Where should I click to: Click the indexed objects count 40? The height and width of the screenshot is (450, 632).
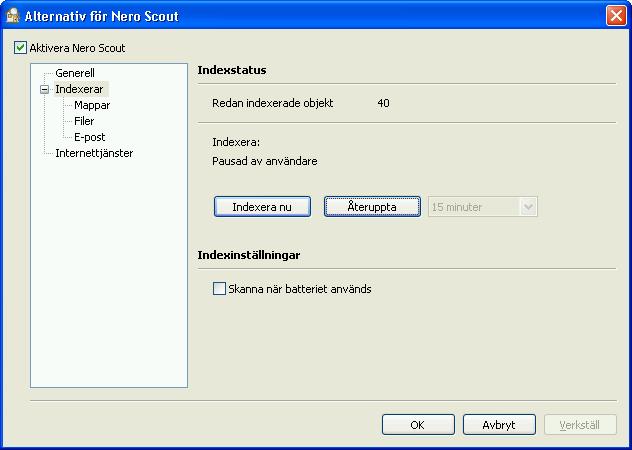383,103
